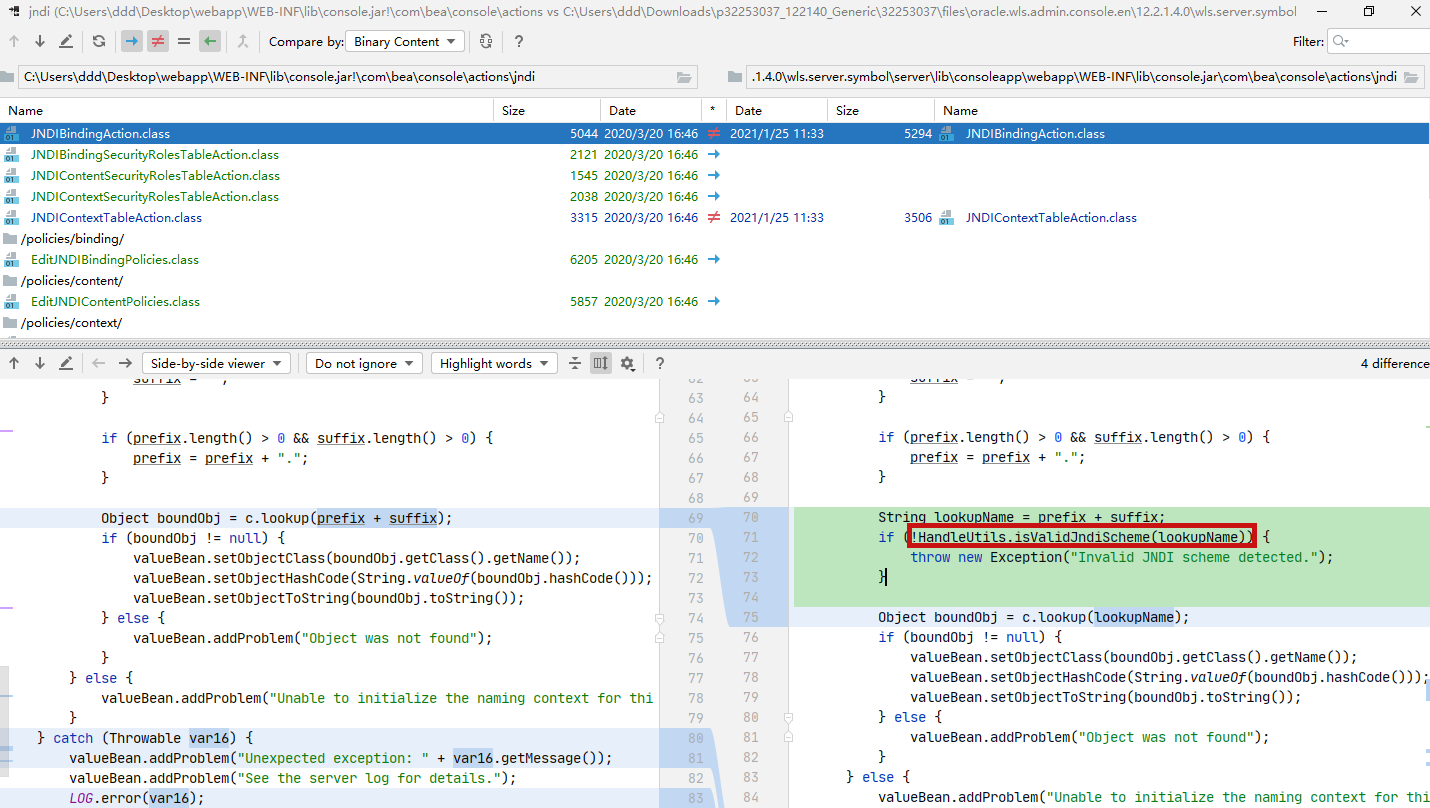Toggle synchronize scrolling icon
The height and width of the screenshot is (808, 1430).
pos(600,363)
